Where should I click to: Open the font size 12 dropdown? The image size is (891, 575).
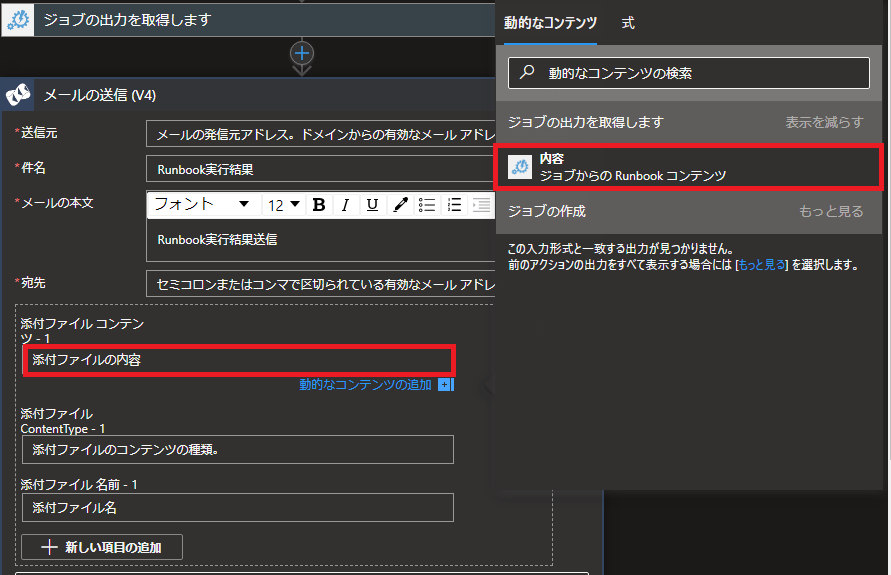point(284,205)
